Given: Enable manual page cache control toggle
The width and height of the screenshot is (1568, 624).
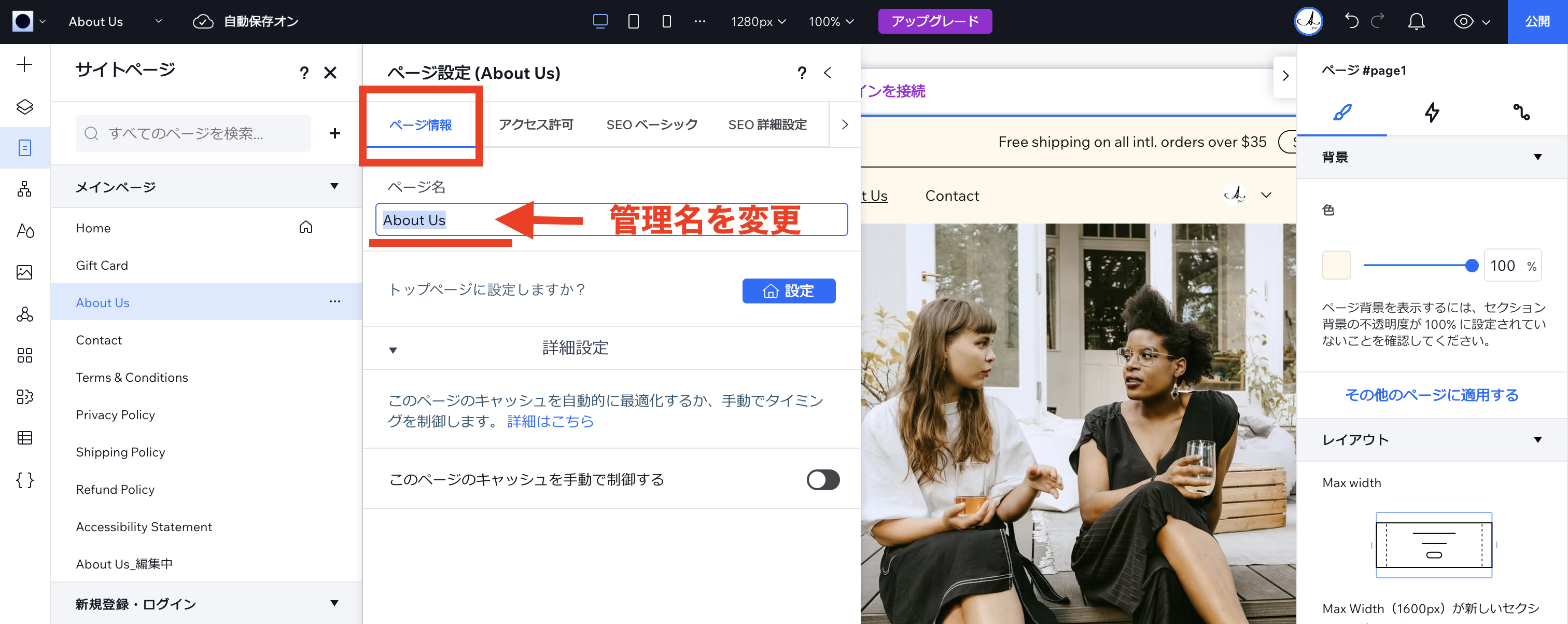Looking at the screenshot, I should 823,480.
